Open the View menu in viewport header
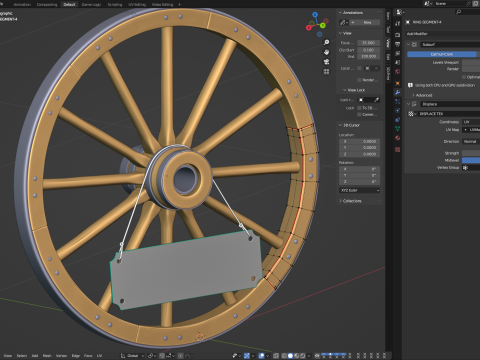The image size is (480, 360). (8, 356)
